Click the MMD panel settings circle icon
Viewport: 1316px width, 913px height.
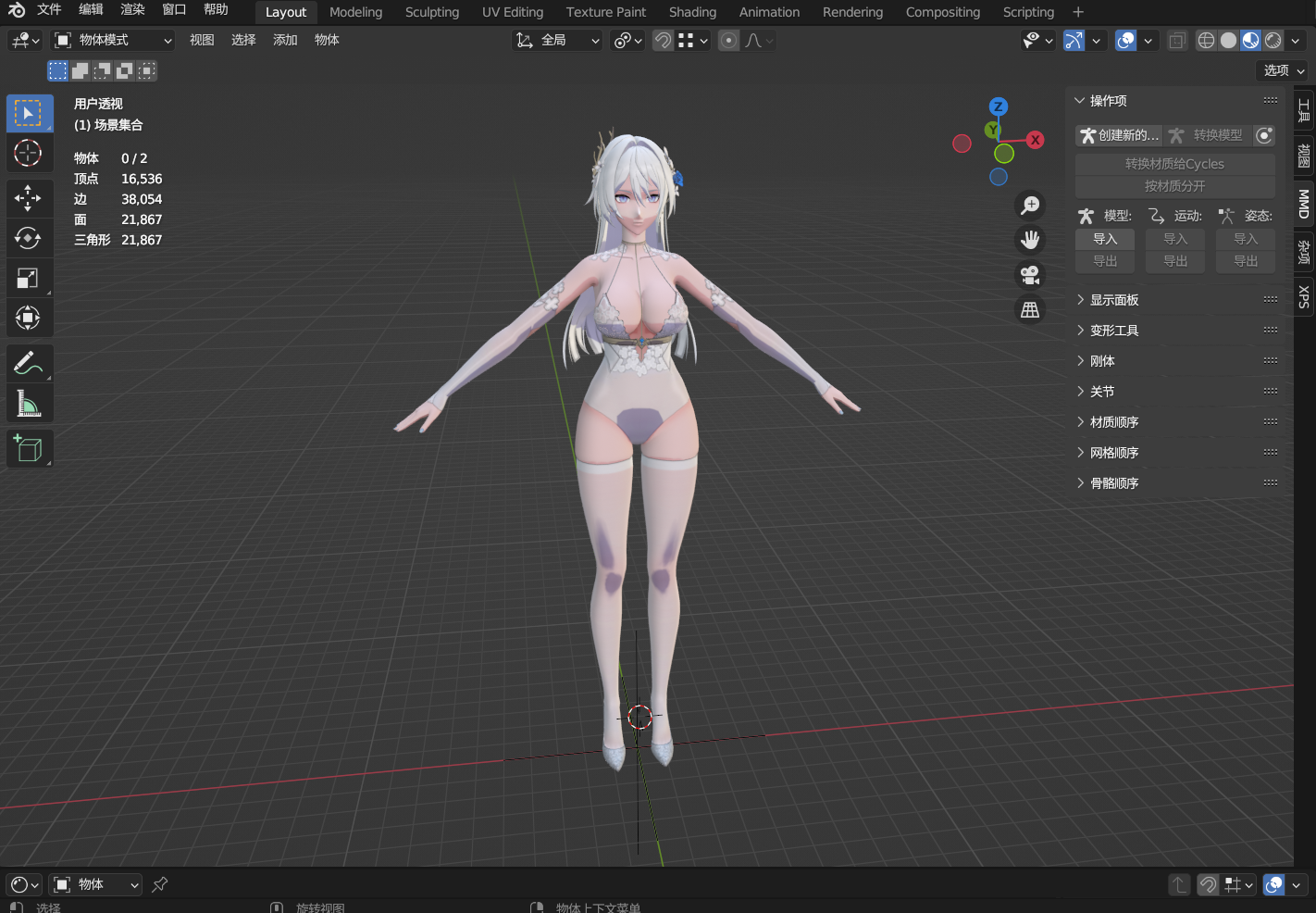click(1264, 135)
